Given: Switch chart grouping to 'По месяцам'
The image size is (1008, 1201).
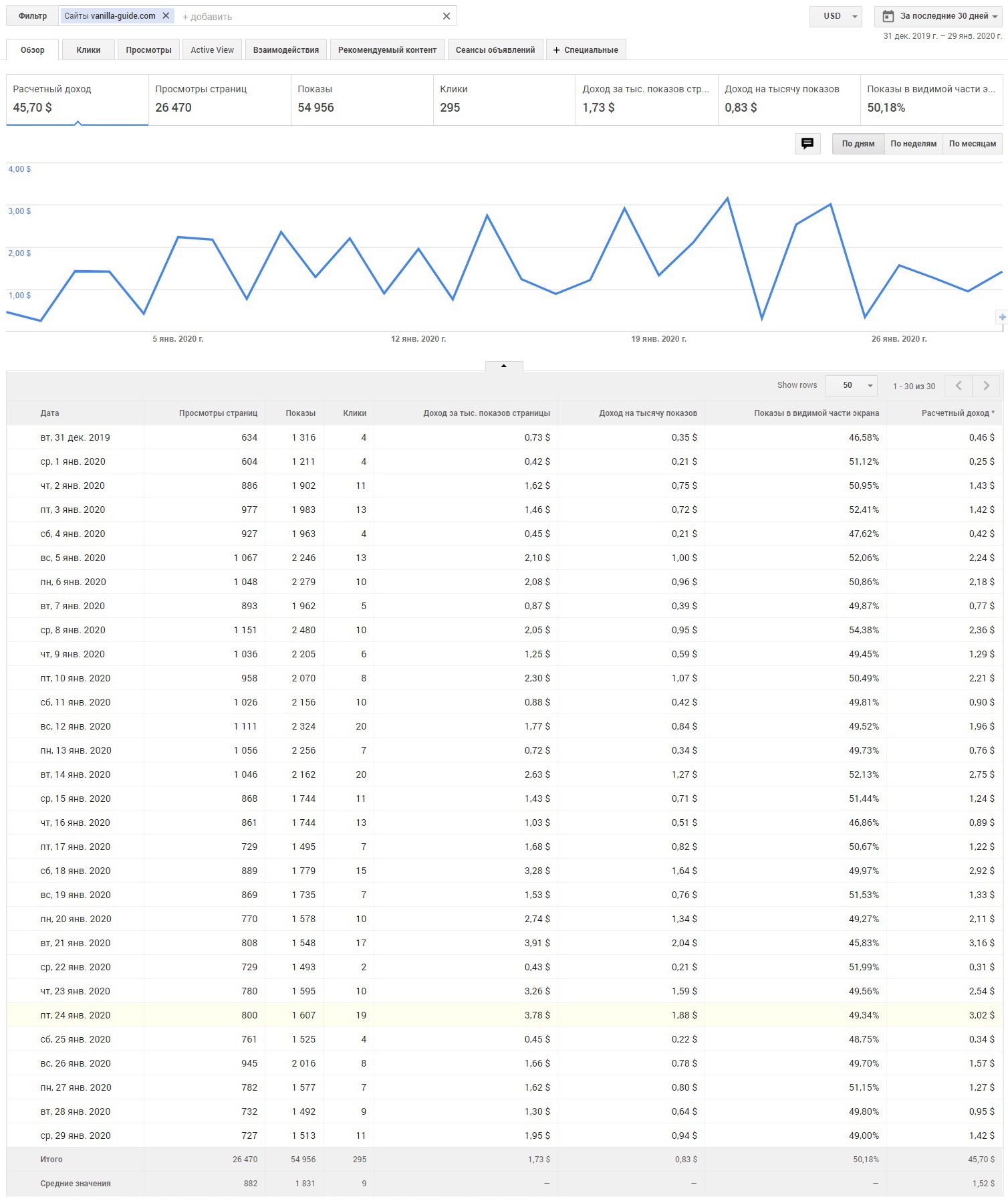Looking at the screenshot, I should tap(973, 144).
